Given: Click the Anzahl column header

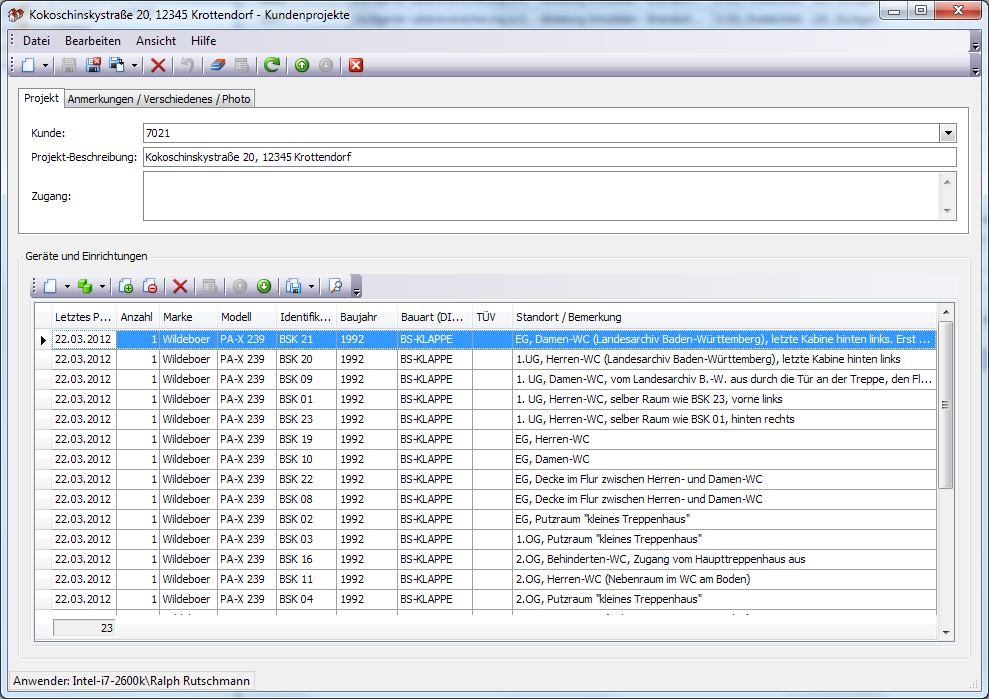Looking at the screenshot, I should point(137,317).
